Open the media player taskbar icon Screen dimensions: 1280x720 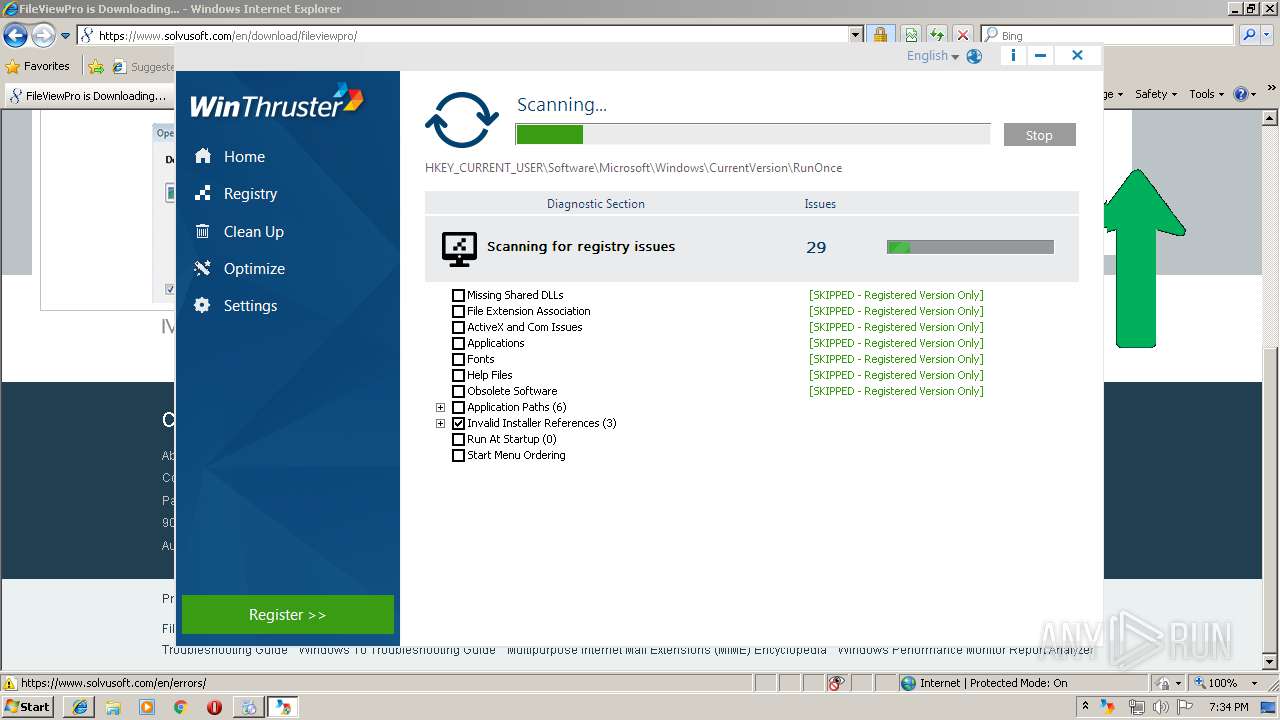[147, 707]
